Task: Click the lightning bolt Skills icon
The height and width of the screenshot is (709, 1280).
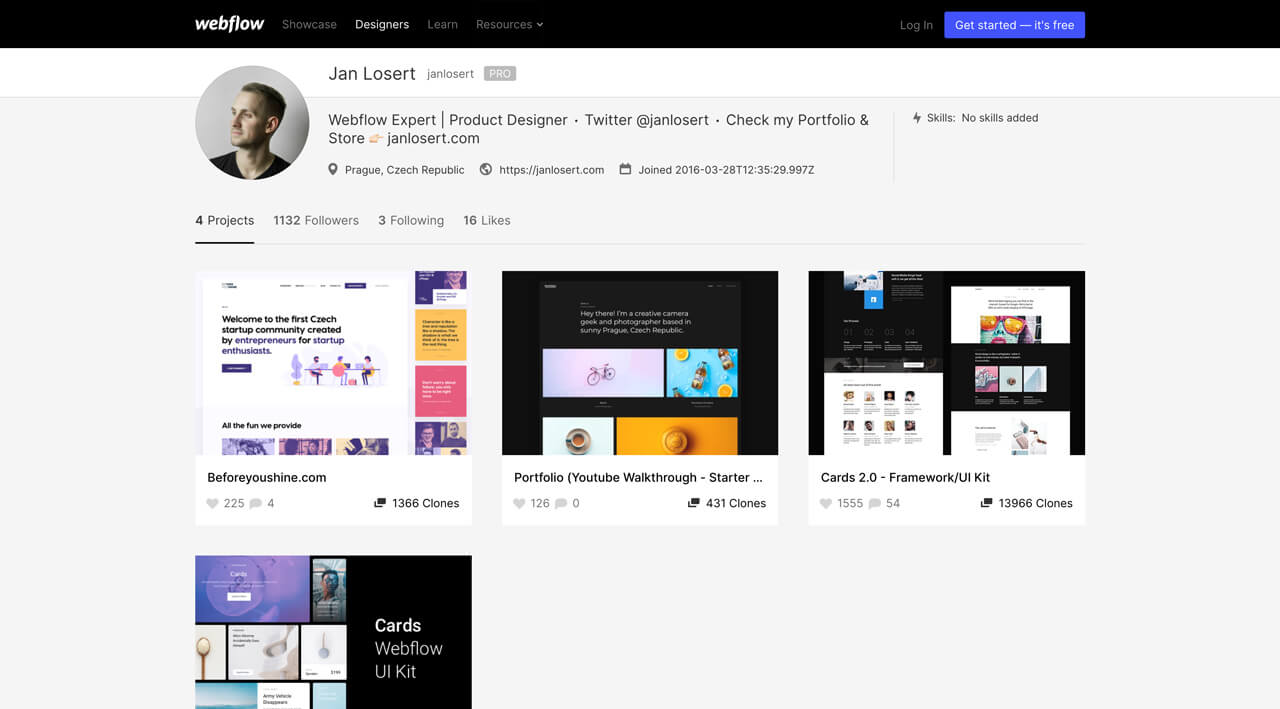Action: point(917,118)
